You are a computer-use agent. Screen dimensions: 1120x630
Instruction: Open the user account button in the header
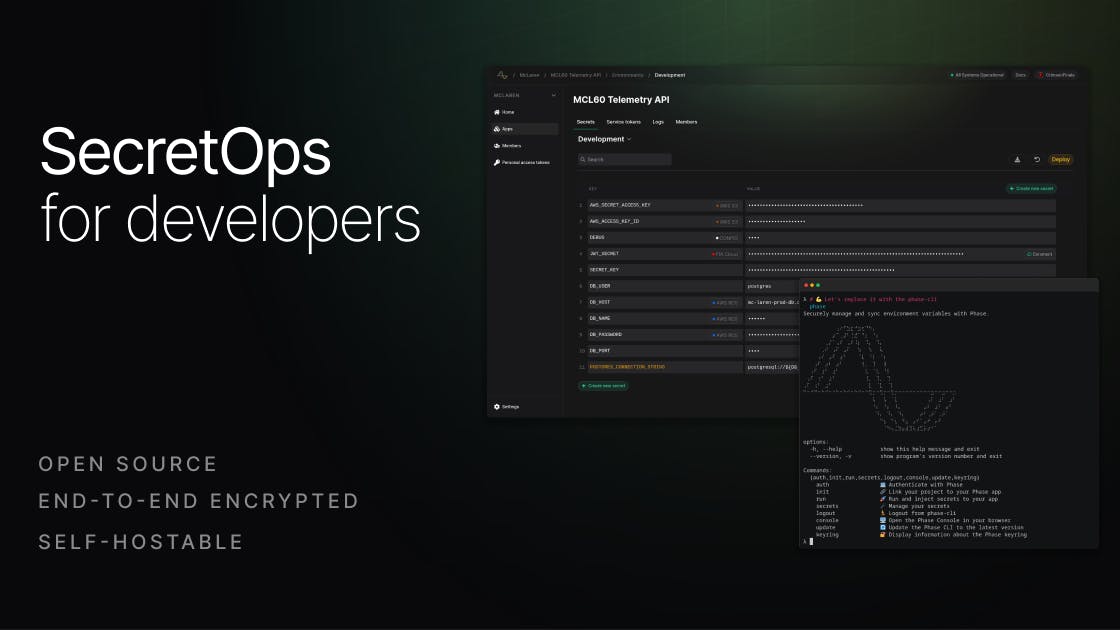click(1056, 75)
